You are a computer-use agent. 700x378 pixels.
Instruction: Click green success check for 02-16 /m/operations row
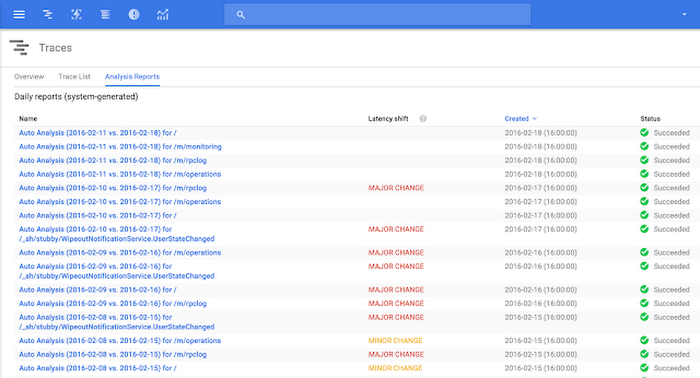tap(644, 252)
